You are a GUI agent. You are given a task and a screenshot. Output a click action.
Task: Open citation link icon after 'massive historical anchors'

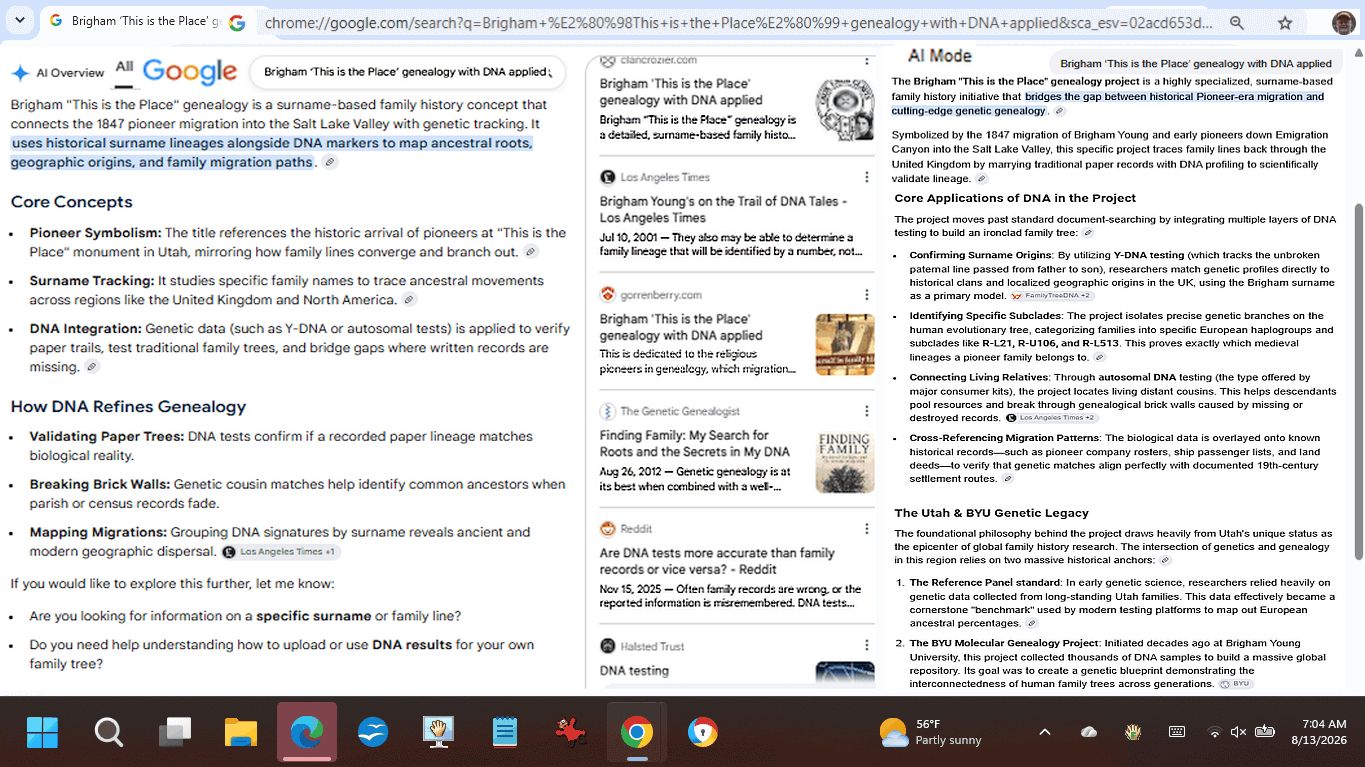click(x=1165, y=561)
